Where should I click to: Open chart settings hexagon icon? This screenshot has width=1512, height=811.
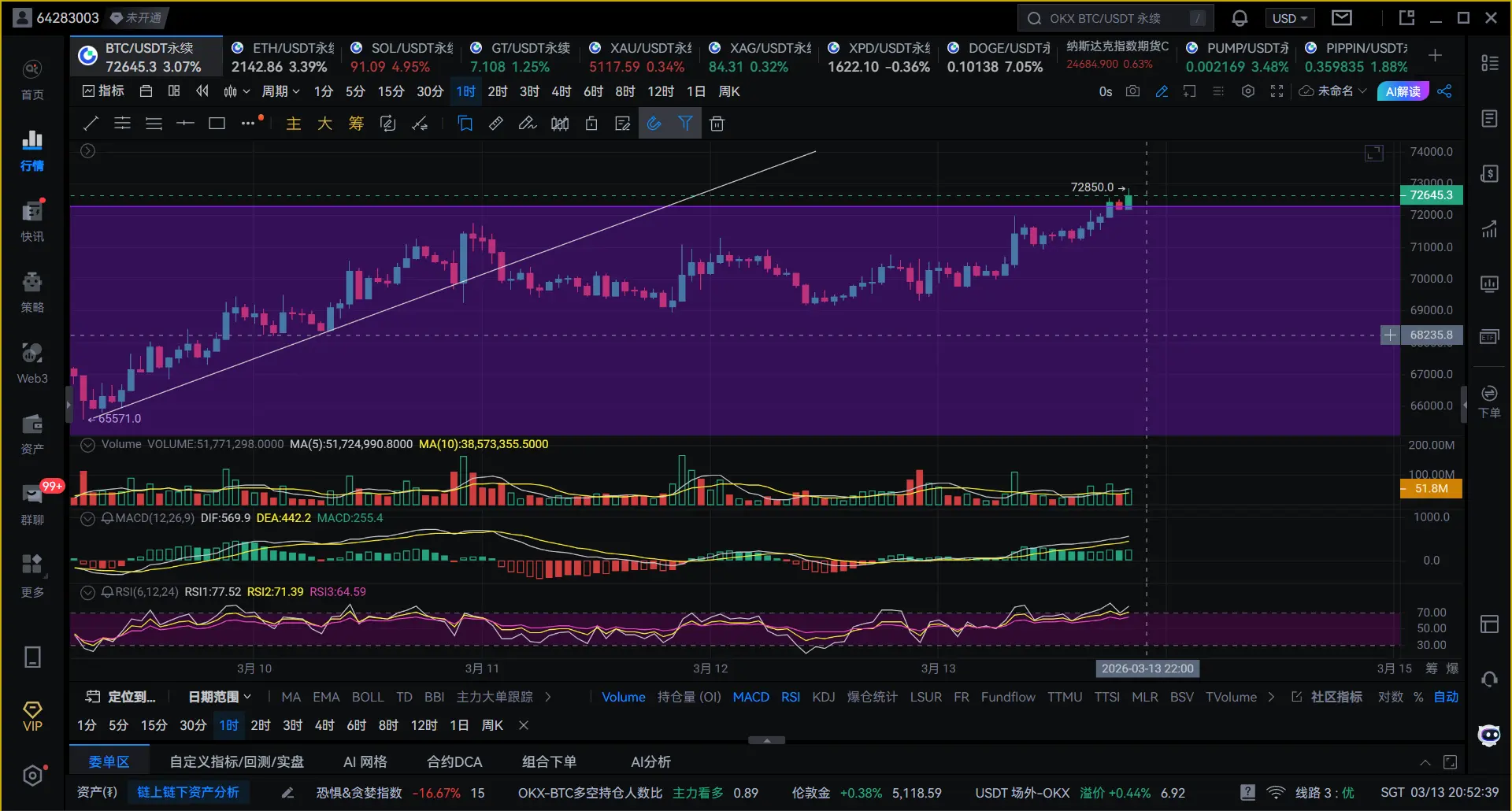(x=1248, y=91)
